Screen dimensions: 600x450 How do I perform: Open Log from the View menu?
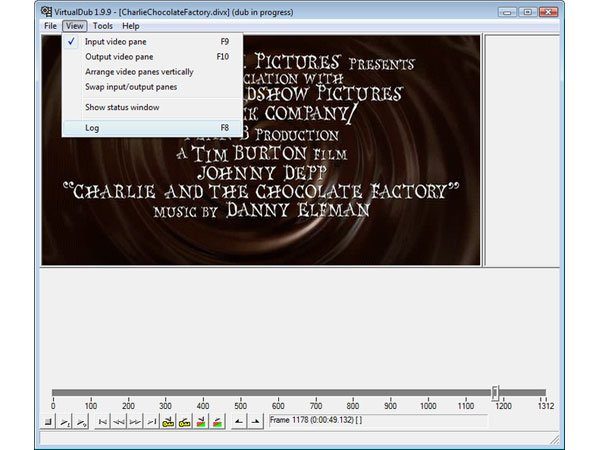coord(152,128)
